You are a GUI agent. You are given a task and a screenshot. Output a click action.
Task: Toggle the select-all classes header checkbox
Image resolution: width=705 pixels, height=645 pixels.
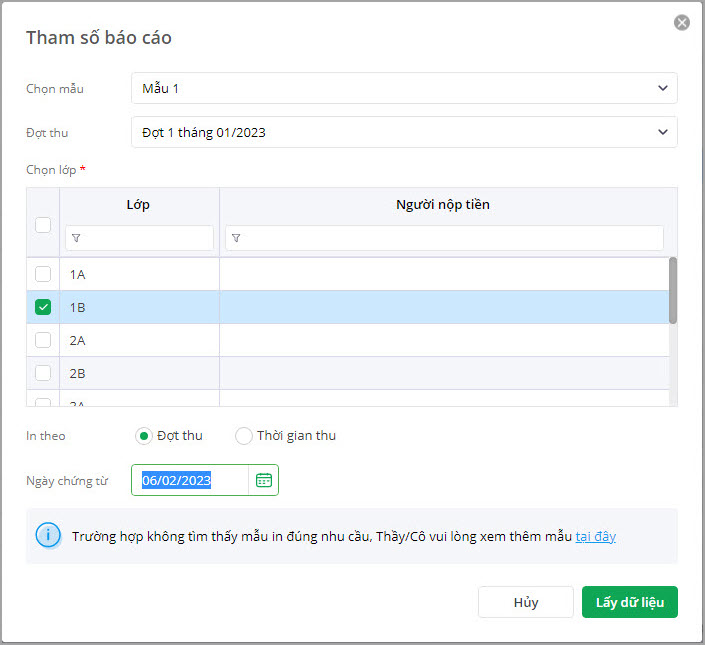pos(43,225)
